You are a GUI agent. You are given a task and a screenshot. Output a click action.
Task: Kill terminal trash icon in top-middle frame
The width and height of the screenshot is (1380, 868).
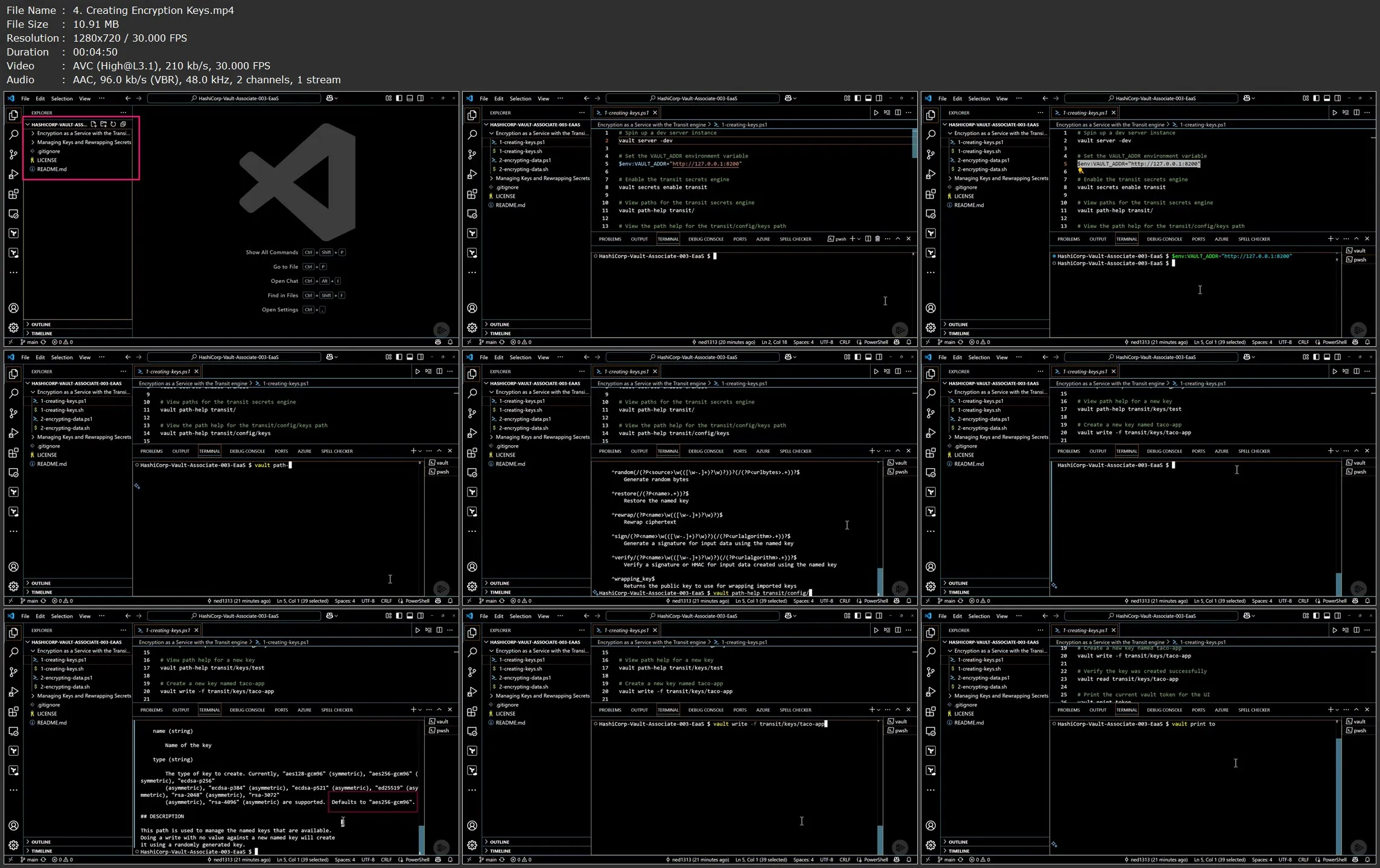coord(877,239)
